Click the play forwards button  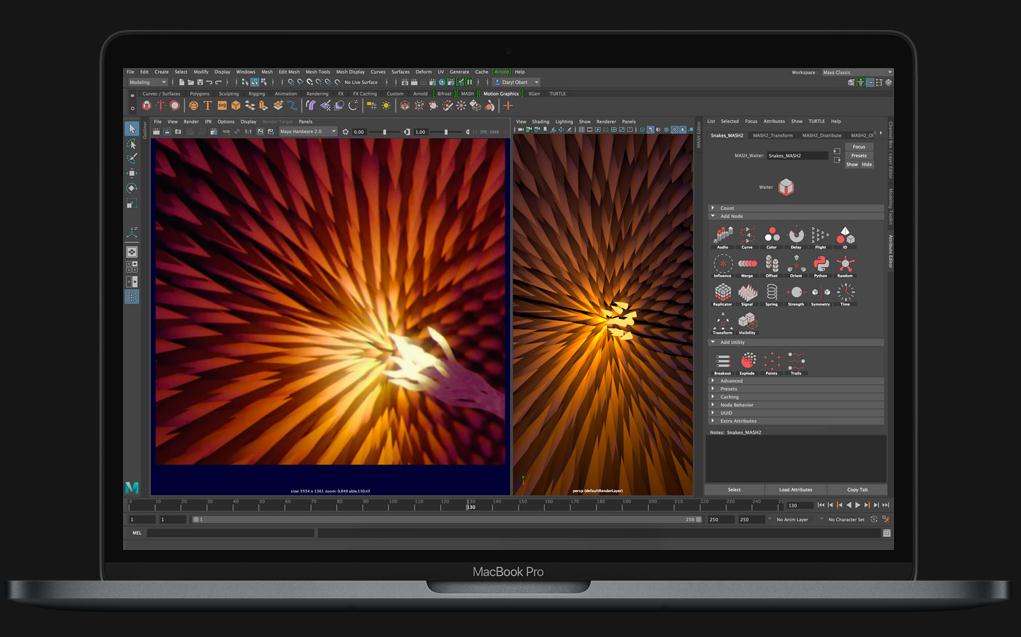858,505
